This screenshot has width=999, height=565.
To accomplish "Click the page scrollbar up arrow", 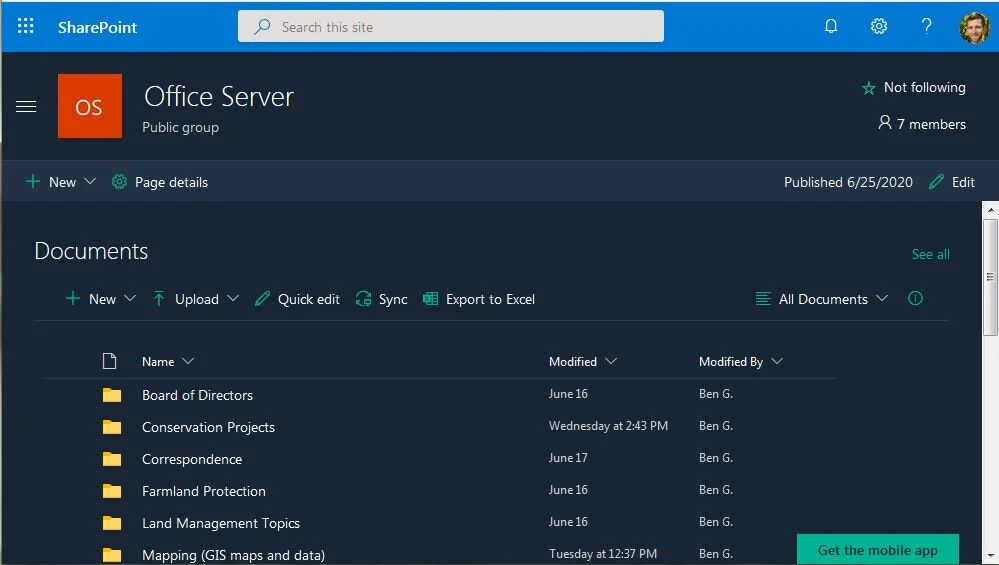I will [990, 209].
